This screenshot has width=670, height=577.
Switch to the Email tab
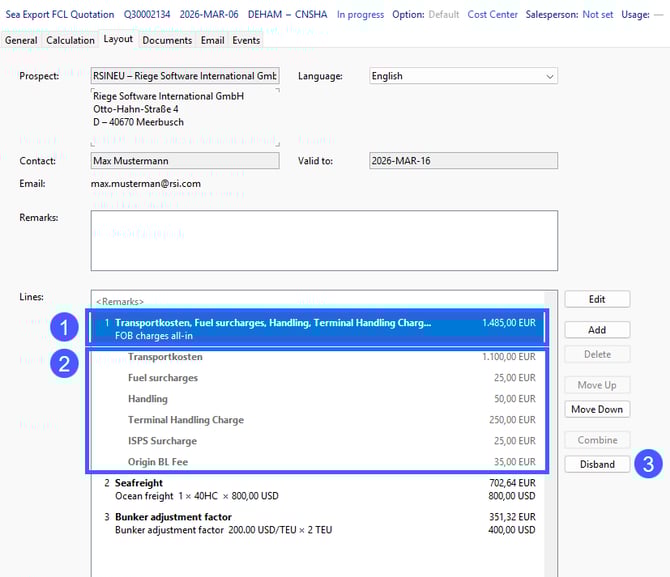212,40
